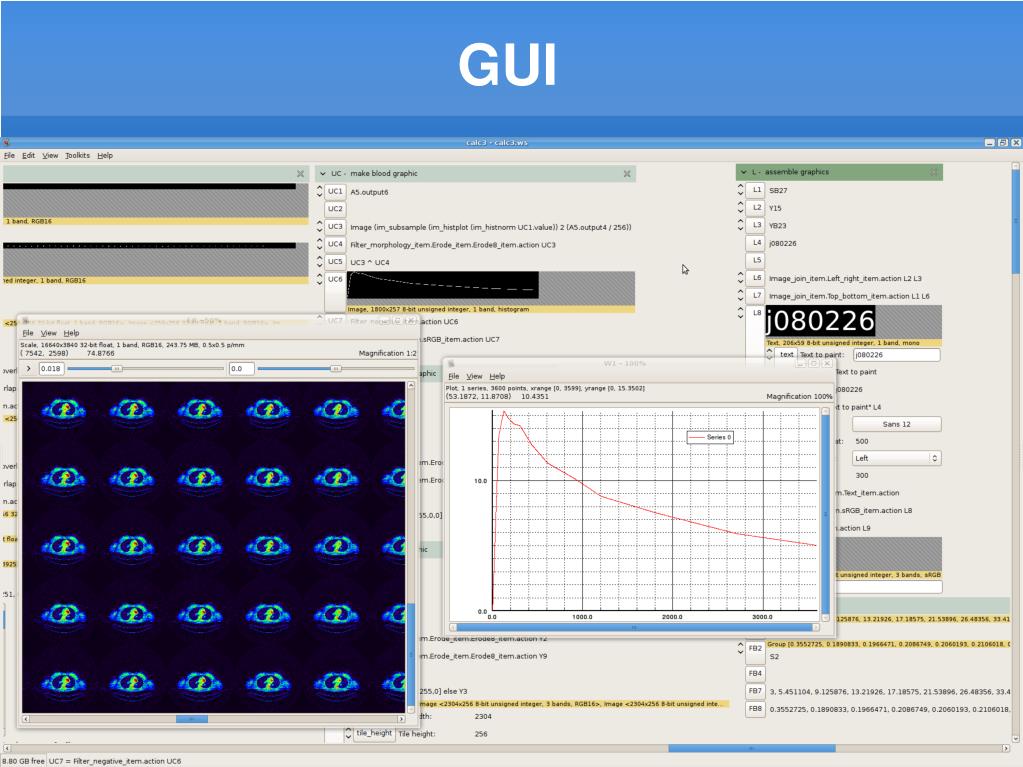The image size is (1023, 767).
Task: Open View menu of image viewer window
Action: tap(49, 333)
